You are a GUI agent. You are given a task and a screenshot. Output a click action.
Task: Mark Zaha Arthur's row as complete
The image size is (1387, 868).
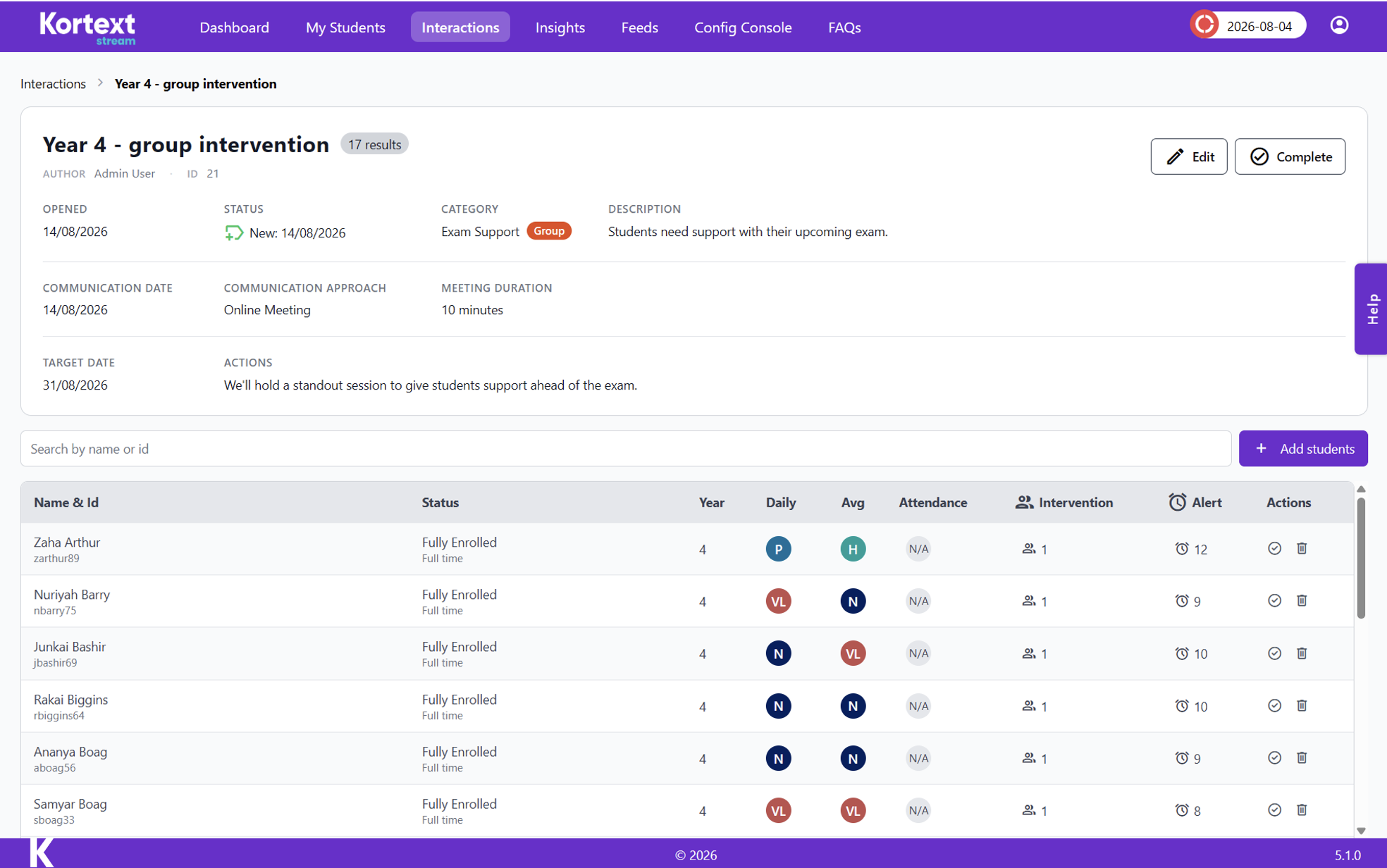[1274, 548]
